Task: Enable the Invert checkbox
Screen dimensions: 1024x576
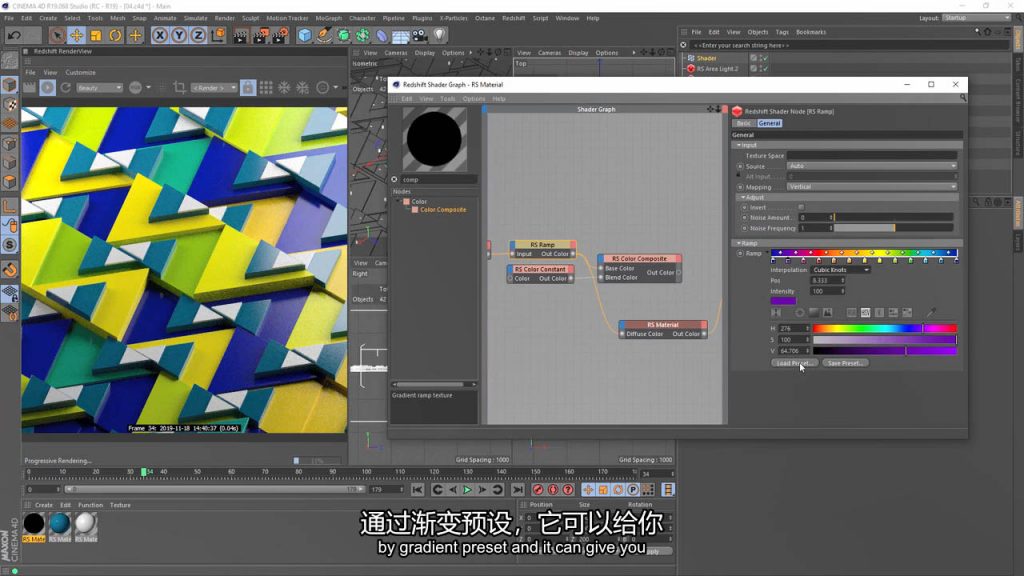Action: pos(801,208)
